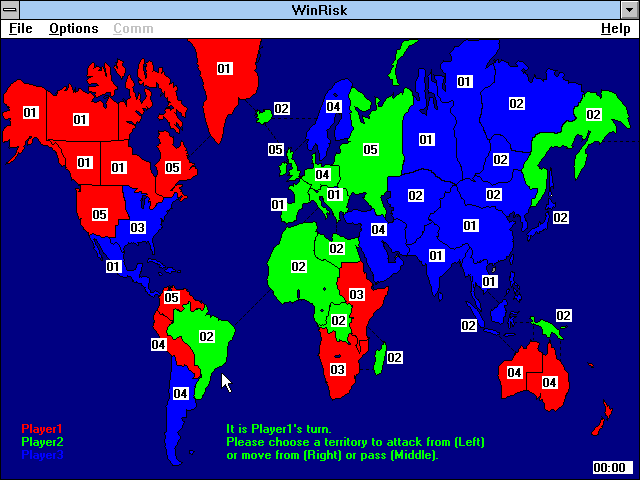Select Venezuela territory with 05 armies
Viewport: 640px width, 480px height.
pyautogui.click(x=171, y=297)
